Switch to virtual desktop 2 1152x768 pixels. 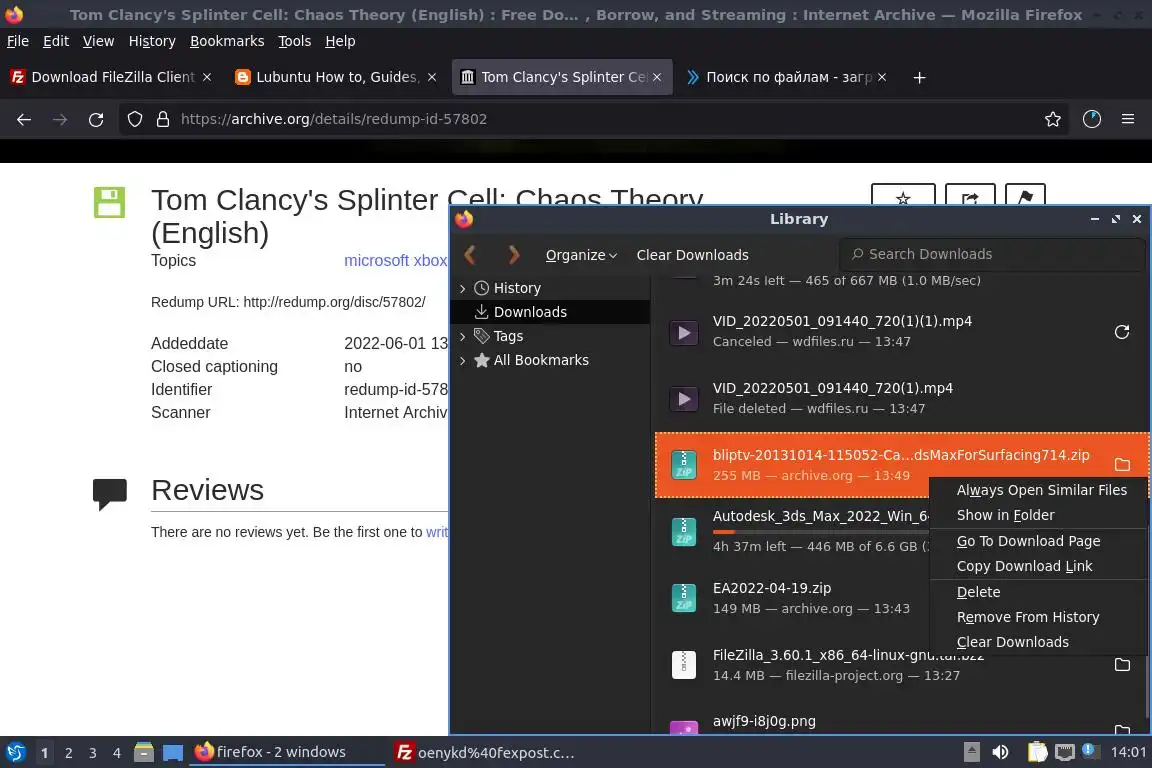68,753
